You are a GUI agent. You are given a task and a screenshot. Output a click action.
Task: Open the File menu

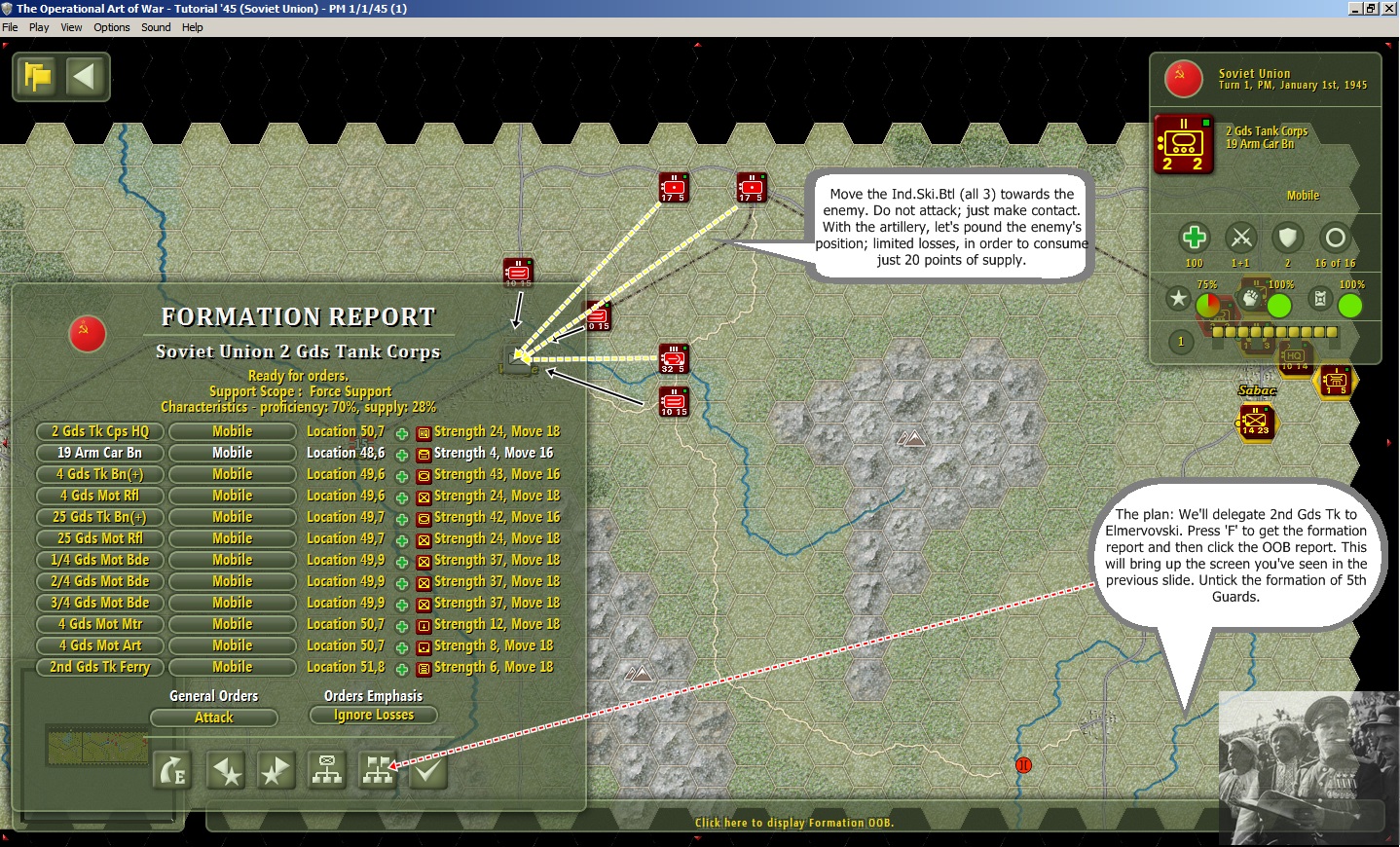[x=10, y=27]
